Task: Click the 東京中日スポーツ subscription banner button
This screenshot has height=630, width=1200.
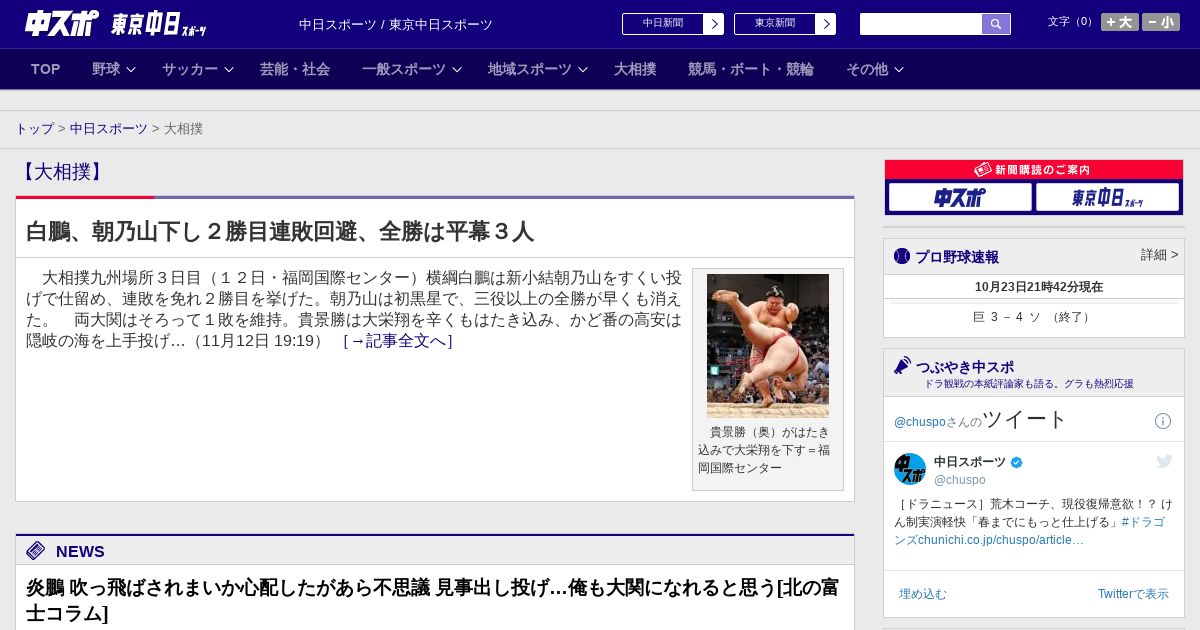Action: 1107,197
